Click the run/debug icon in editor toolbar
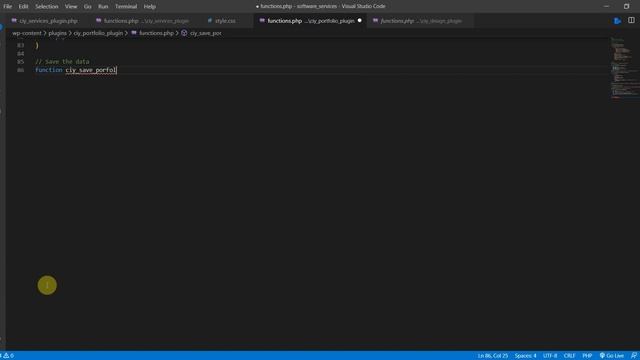This screenshot has width=640, height=360. click(x=617, y=20)
